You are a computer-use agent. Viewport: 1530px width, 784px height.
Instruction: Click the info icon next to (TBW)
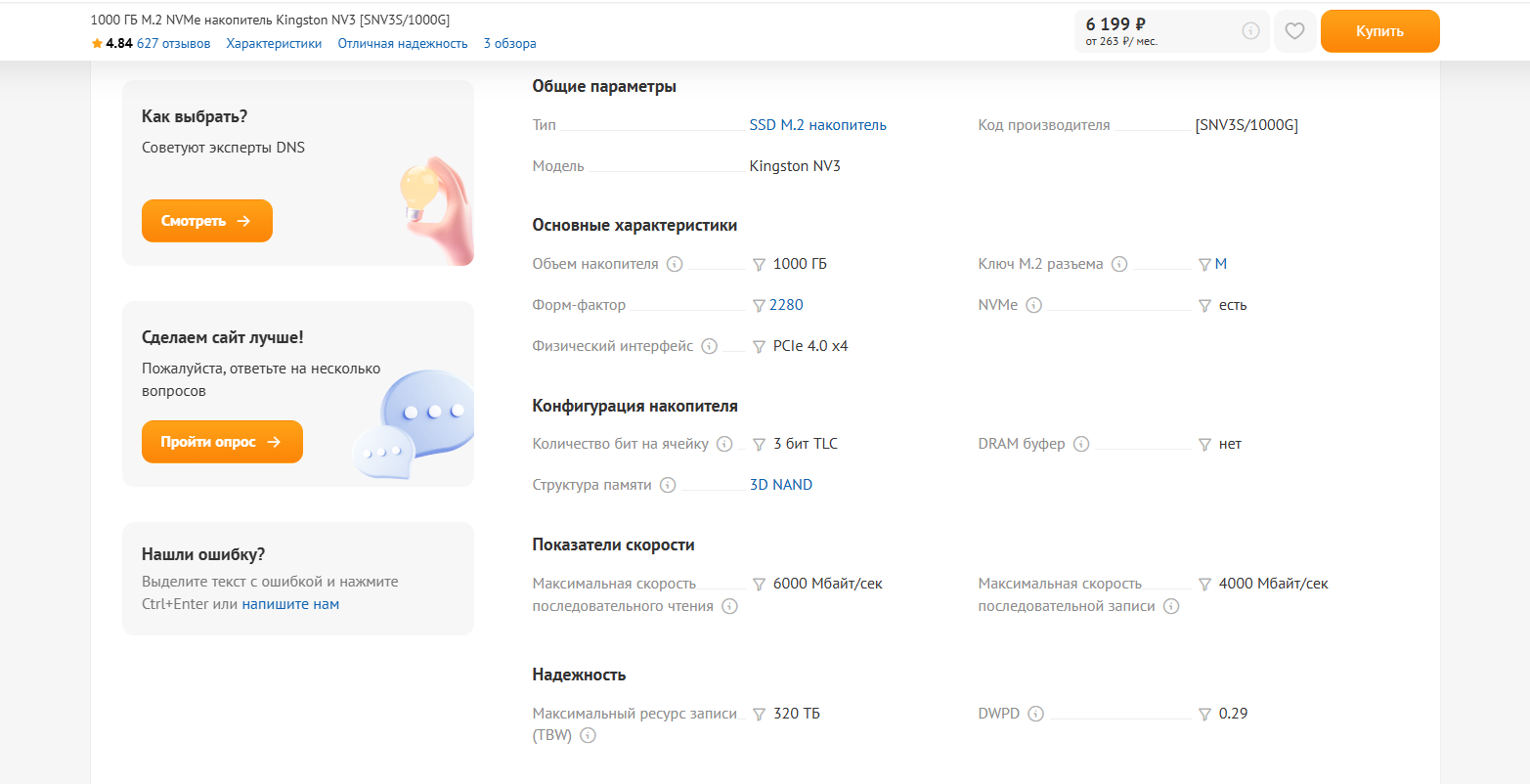(x=589, y=736)
